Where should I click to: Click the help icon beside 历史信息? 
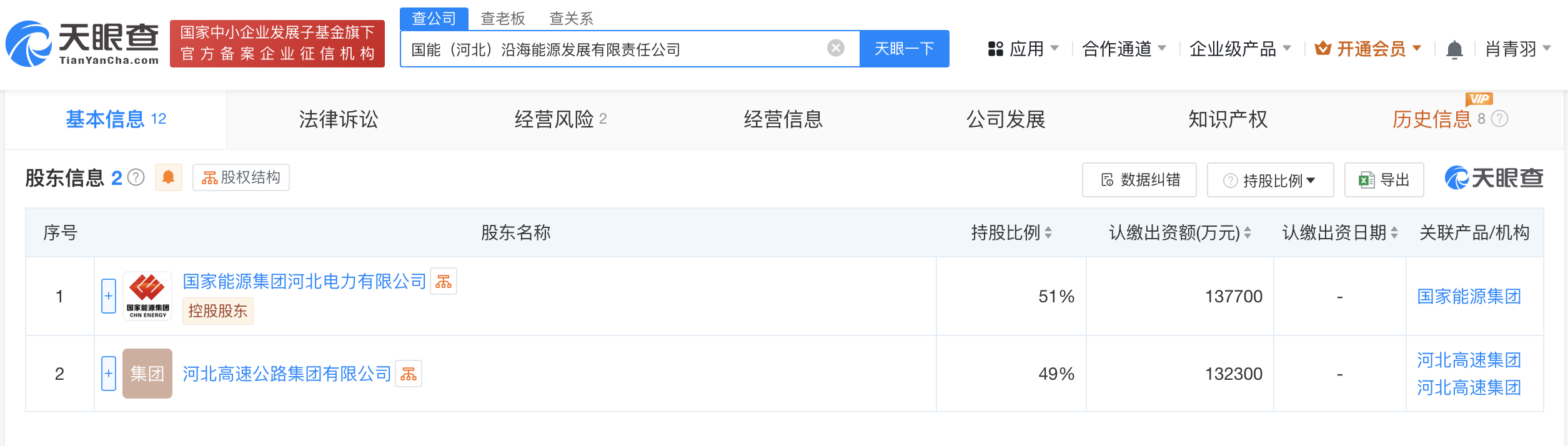point(1499,119)
